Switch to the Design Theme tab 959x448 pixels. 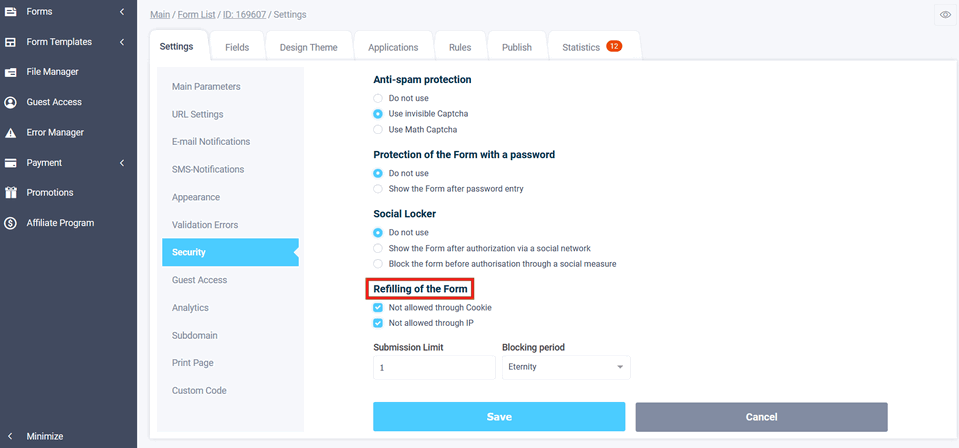(308, 47)
